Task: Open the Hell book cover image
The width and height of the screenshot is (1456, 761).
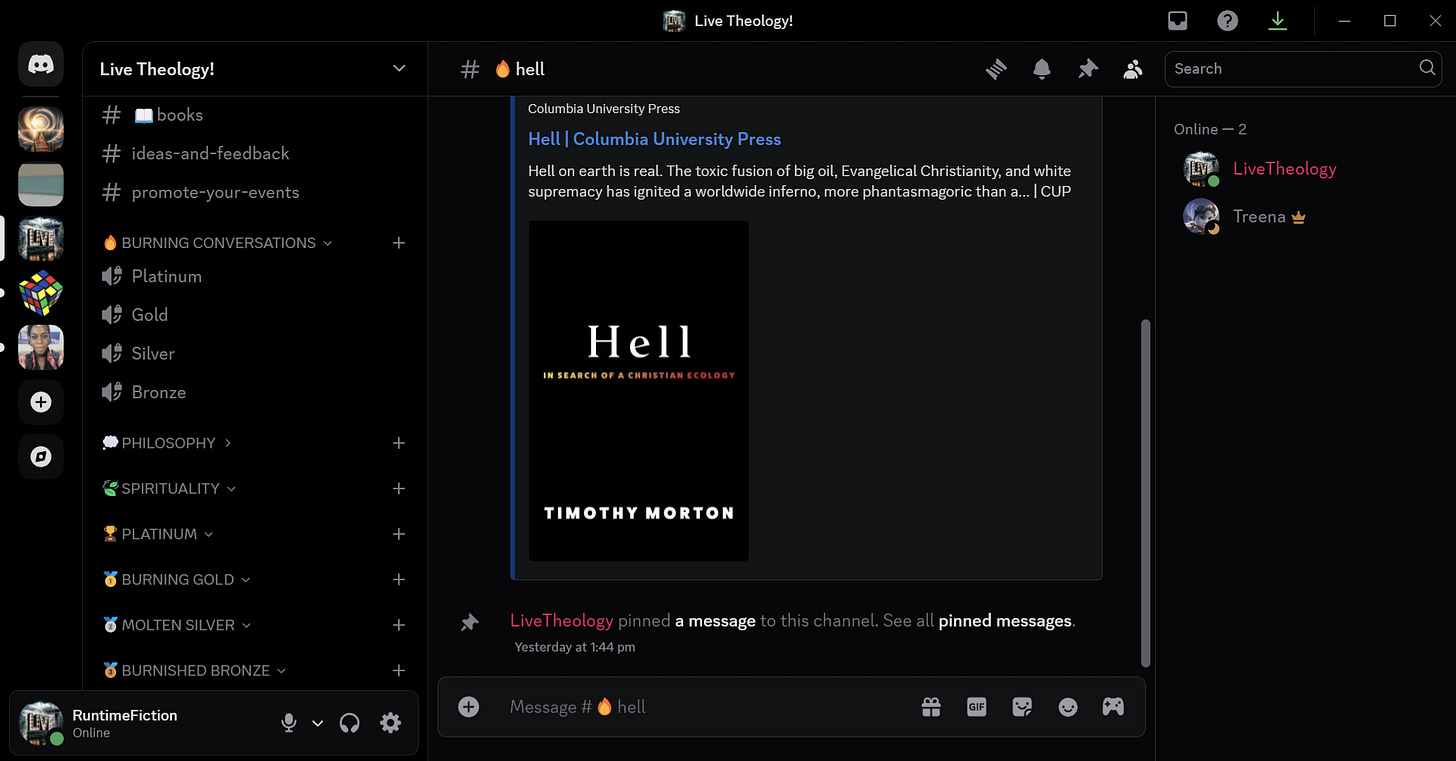Action: coord(639,391)
